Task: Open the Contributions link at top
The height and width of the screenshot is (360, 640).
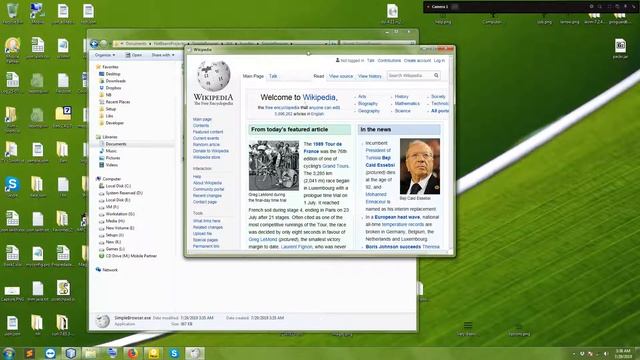Action: [389, 60]
